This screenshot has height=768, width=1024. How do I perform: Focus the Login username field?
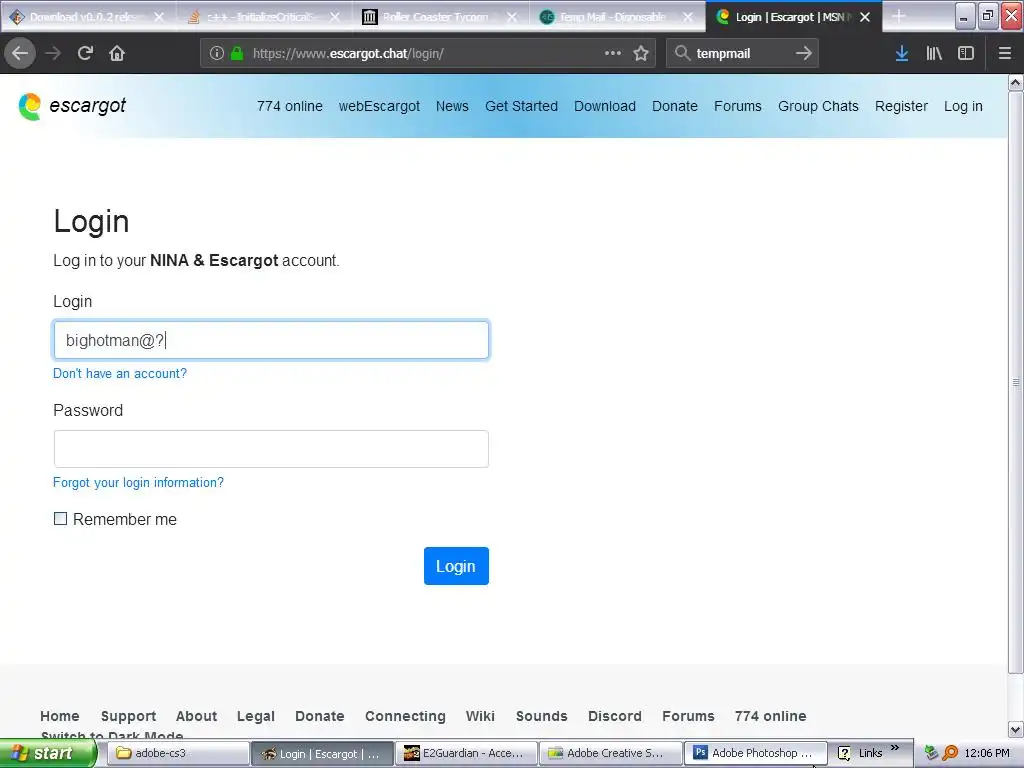coord(271,340)
